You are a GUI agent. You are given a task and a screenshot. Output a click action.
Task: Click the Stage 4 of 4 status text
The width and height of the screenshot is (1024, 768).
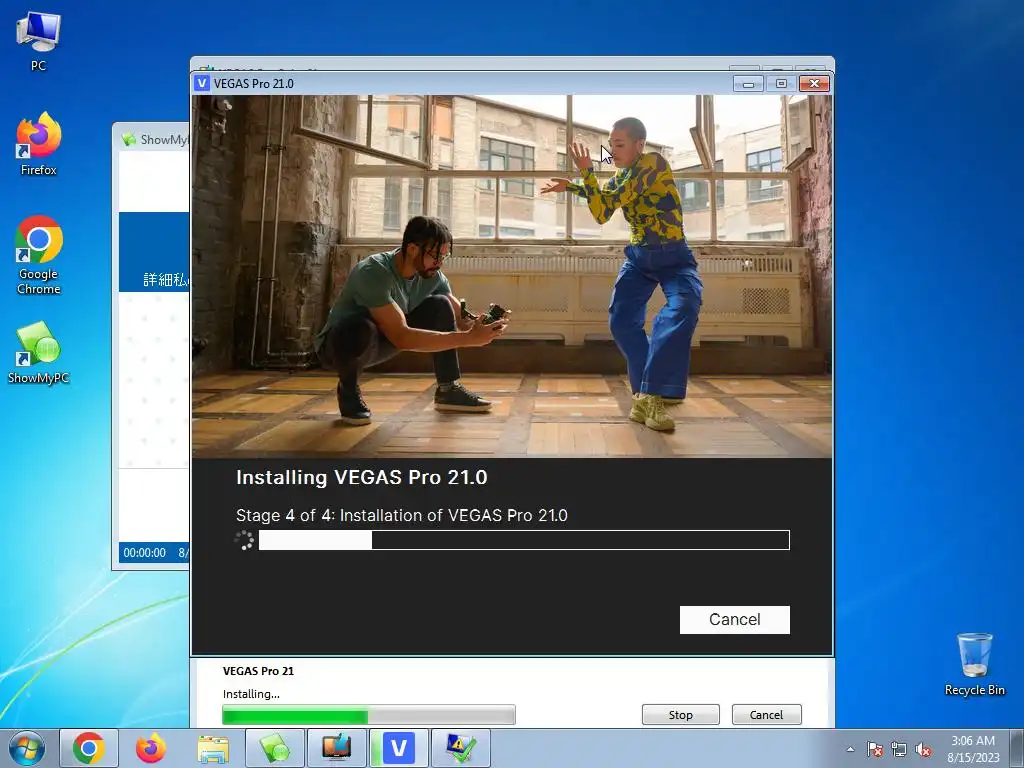point(402,515)
